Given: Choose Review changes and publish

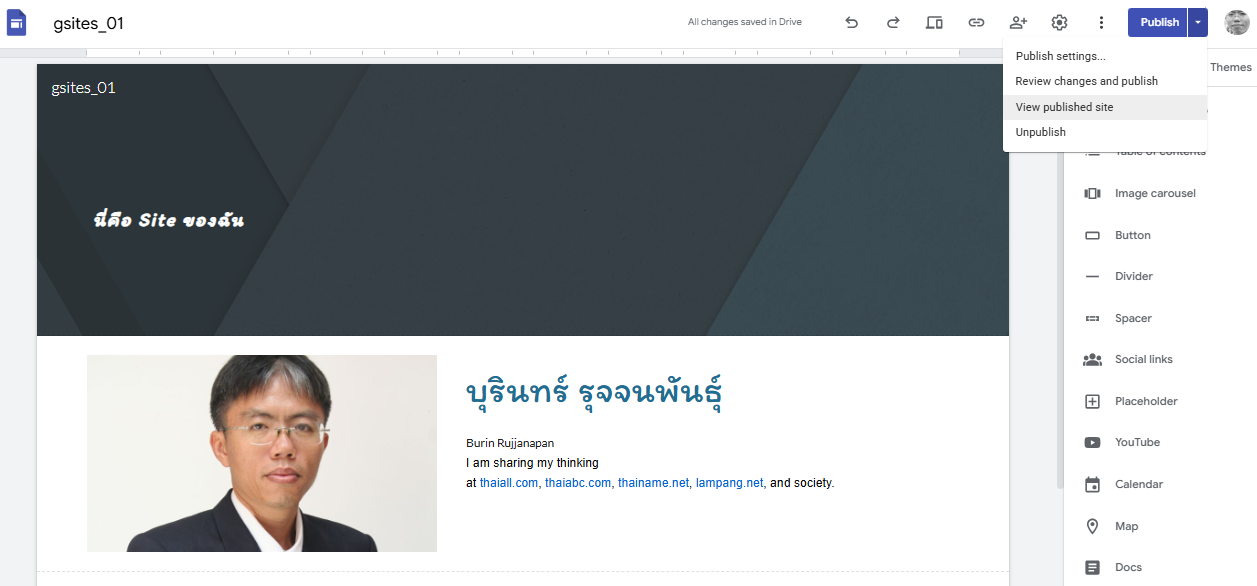Looking at the screenshot, I should pyautogui.click(x=1086, y=81).
